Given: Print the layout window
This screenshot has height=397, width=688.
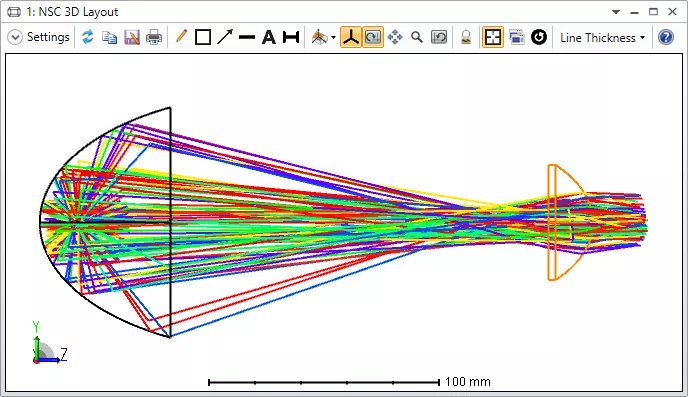Looking at the screenshot, I should (x=154, y=37).
